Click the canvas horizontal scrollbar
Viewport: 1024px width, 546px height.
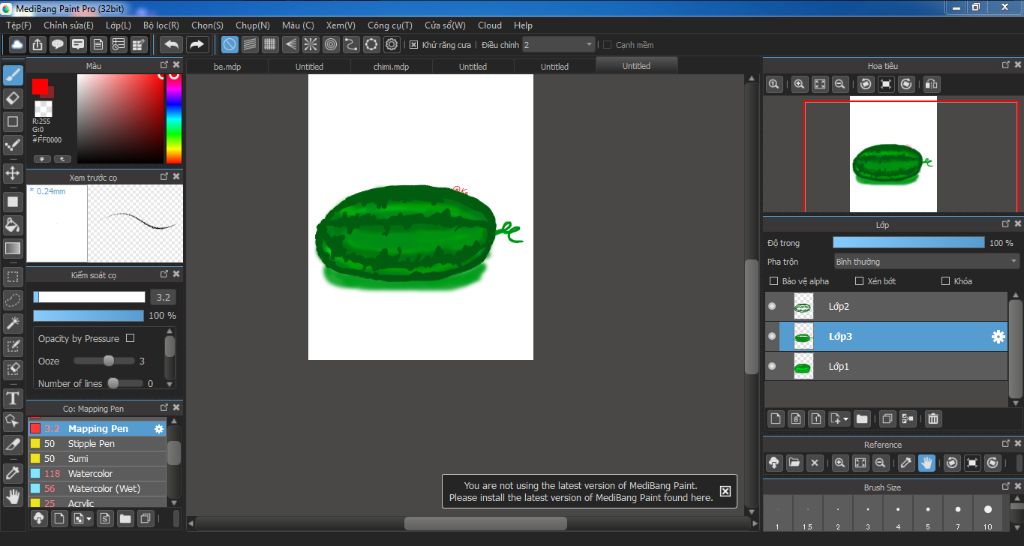(x=485, y=523)
